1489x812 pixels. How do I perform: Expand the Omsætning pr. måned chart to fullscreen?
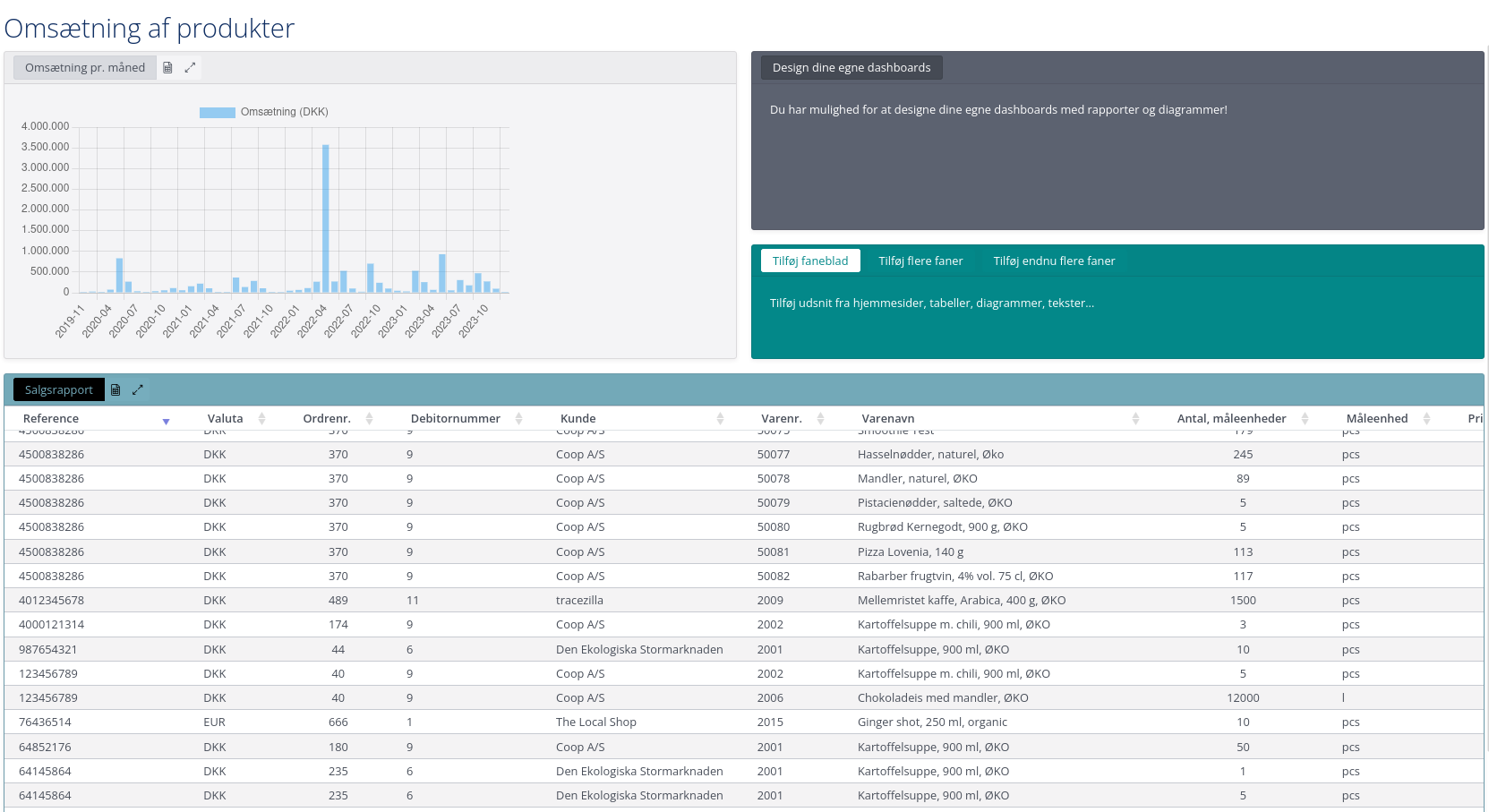[190, 67]
